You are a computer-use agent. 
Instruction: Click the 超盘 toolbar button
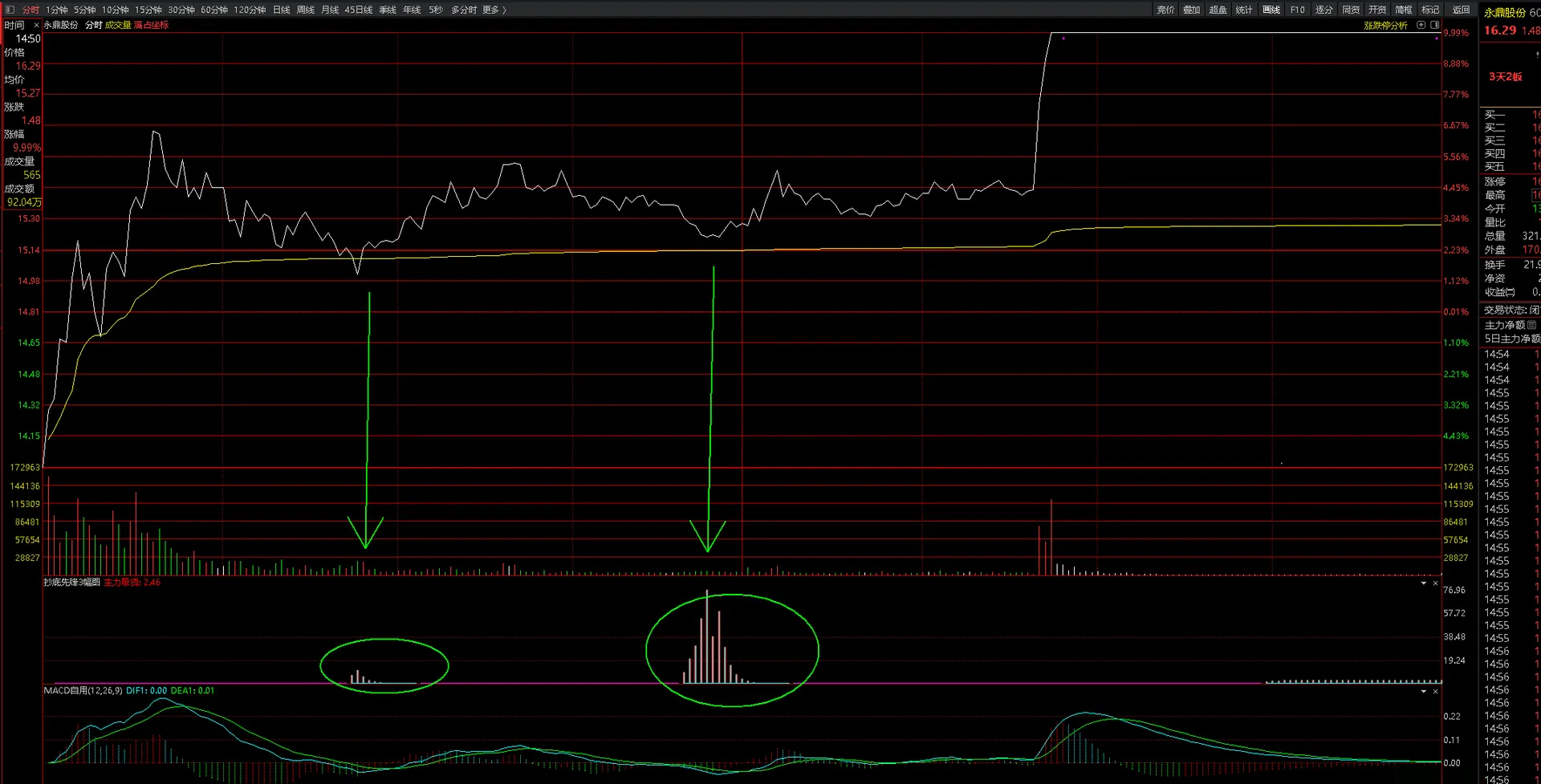pyautogui.click(x=1218, y=10)
